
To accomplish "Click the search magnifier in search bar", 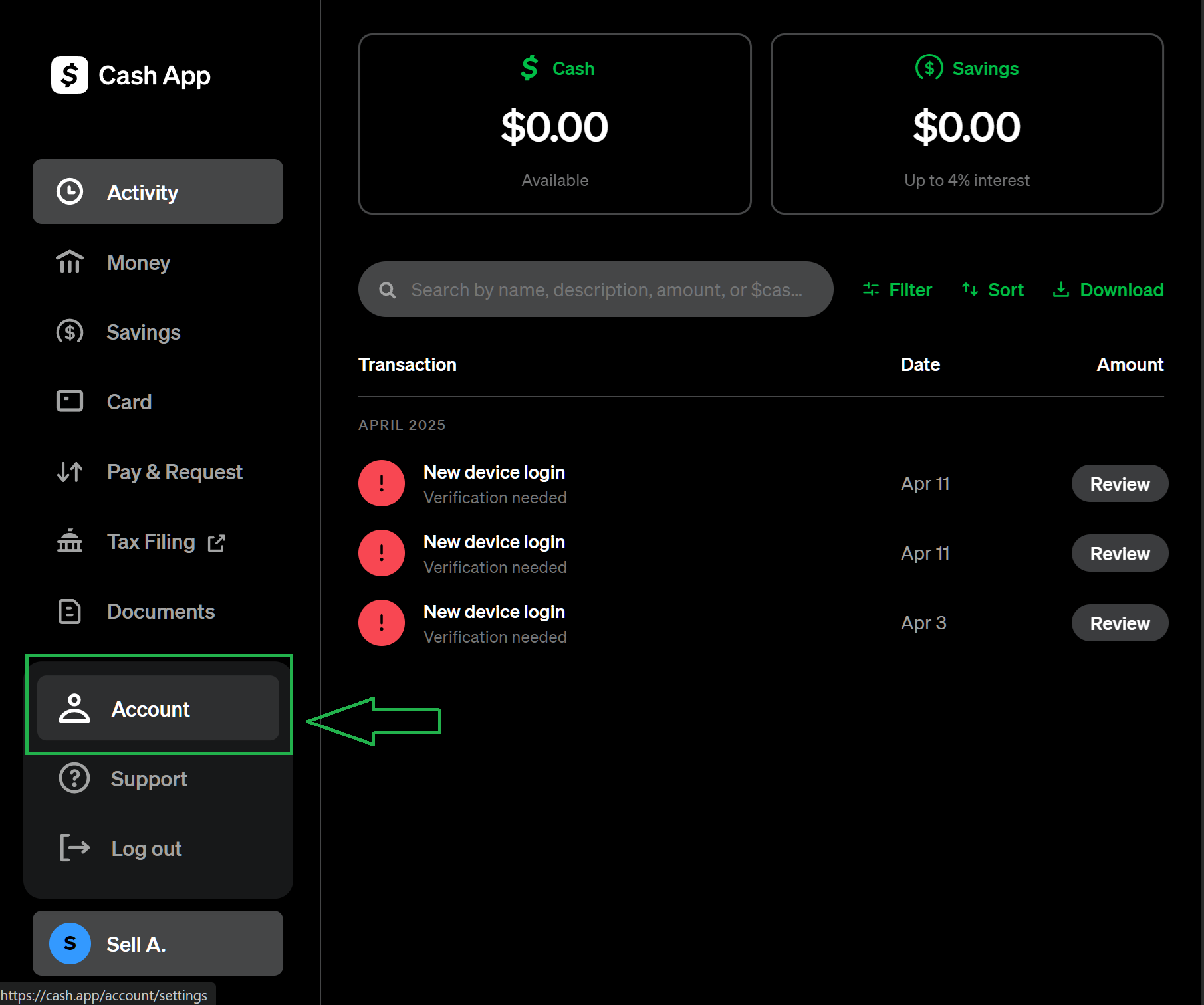I will coord(388,289).
